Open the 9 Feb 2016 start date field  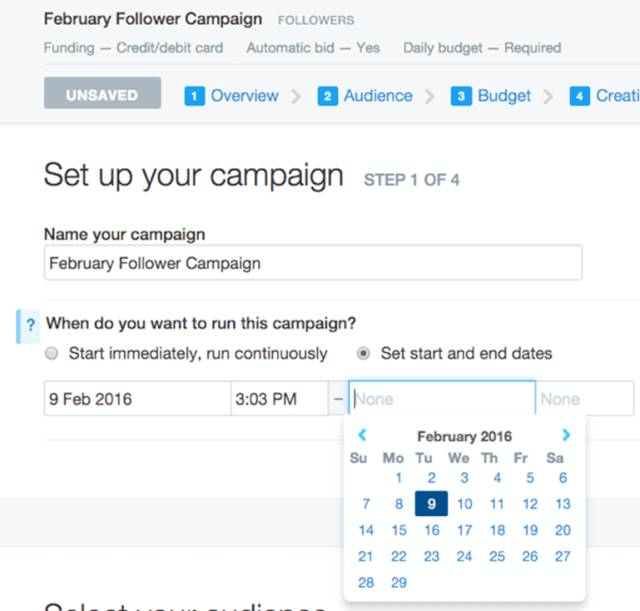pyautogui.click(x=137, y=399)
